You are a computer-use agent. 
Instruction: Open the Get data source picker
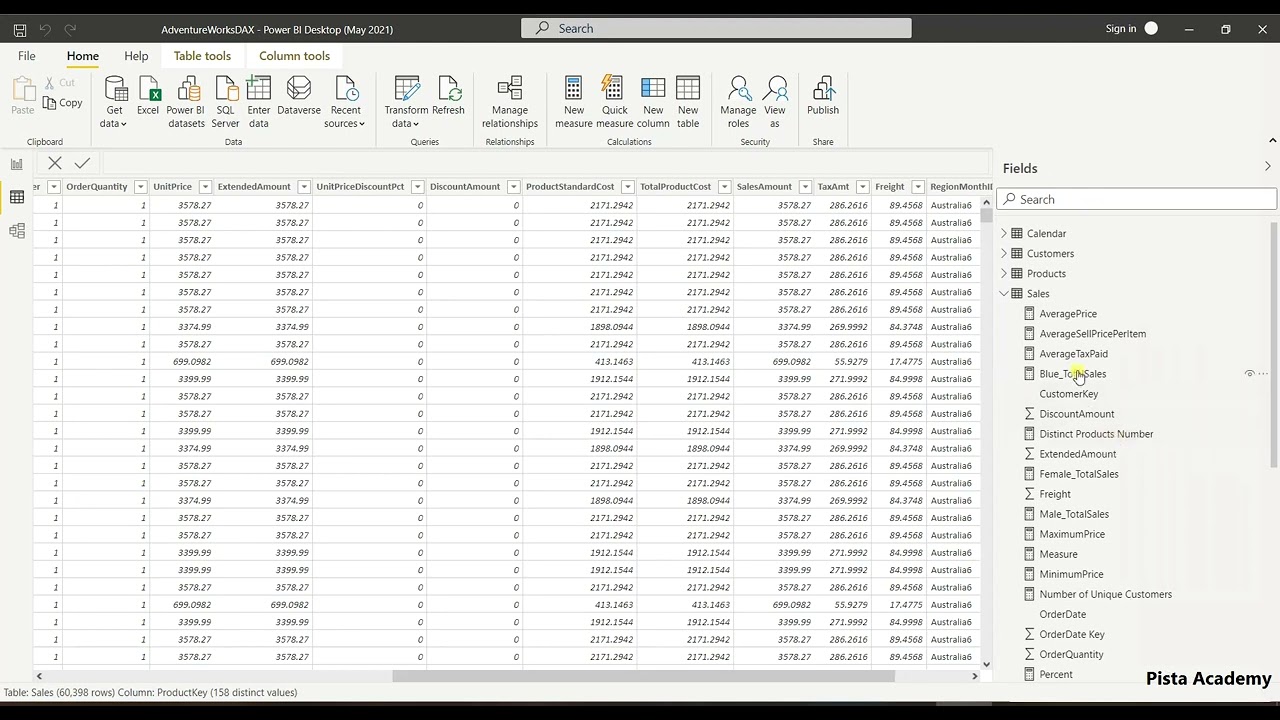click(x=115, y=103)
